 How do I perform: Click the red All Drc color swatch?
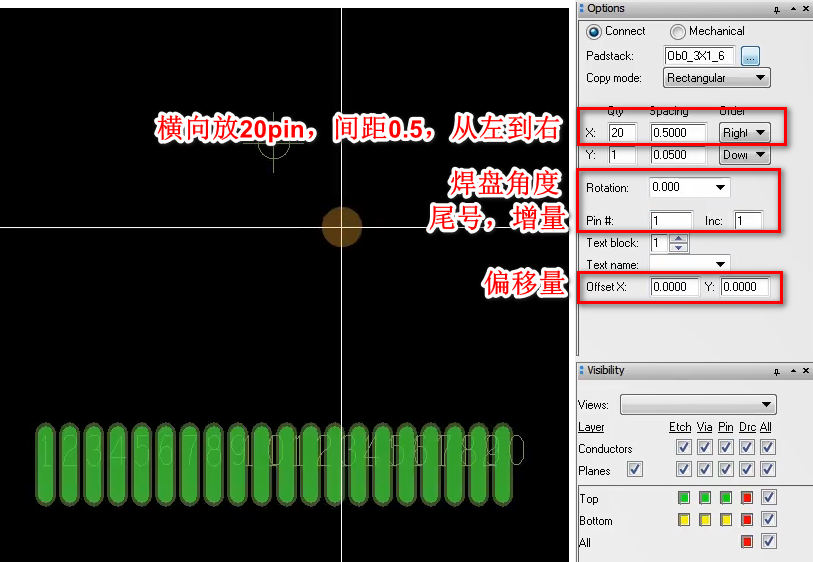[x=747, y=542]
